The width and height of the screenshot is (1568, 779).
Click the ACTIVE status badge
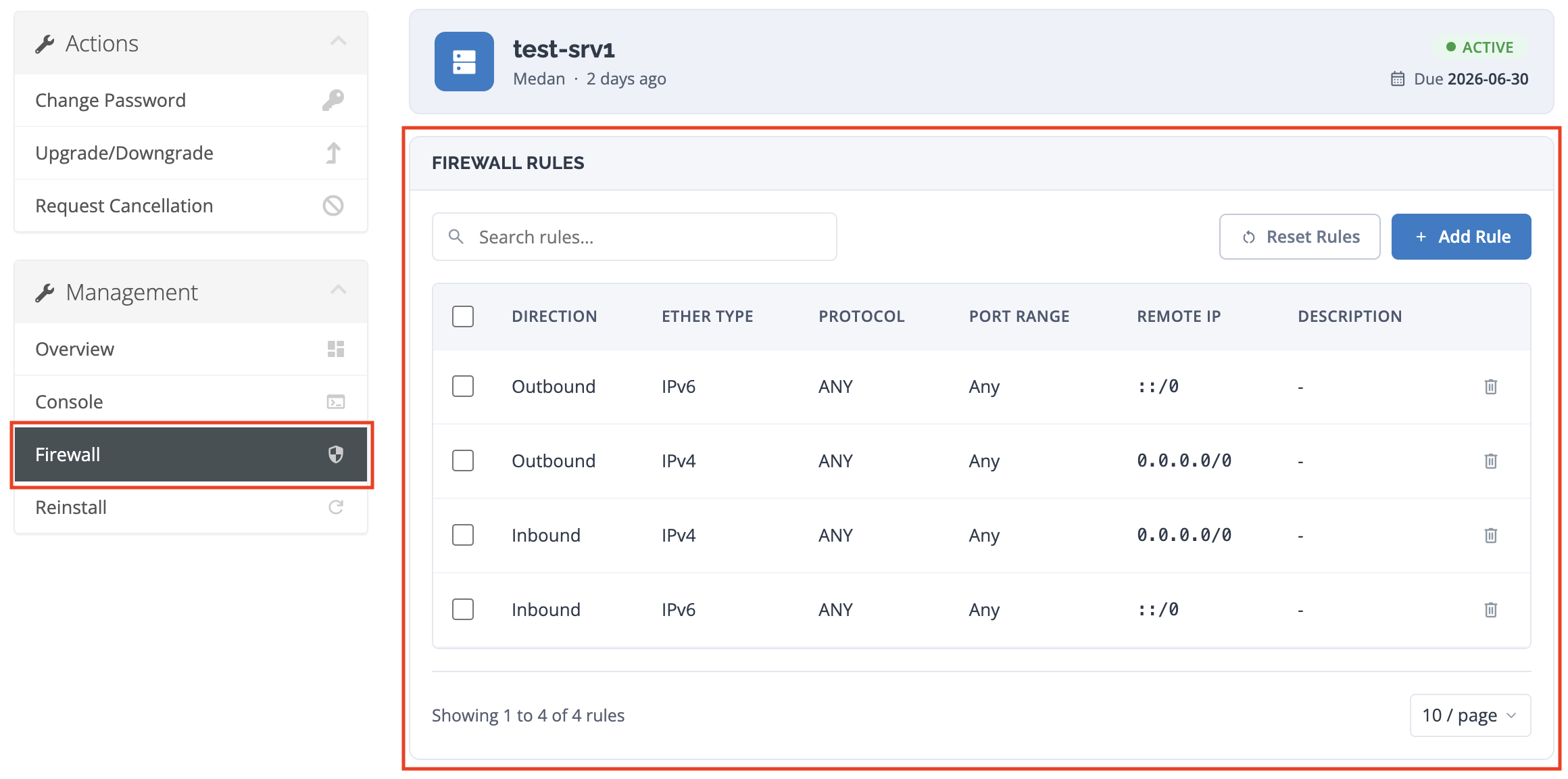coord(1479,47)
